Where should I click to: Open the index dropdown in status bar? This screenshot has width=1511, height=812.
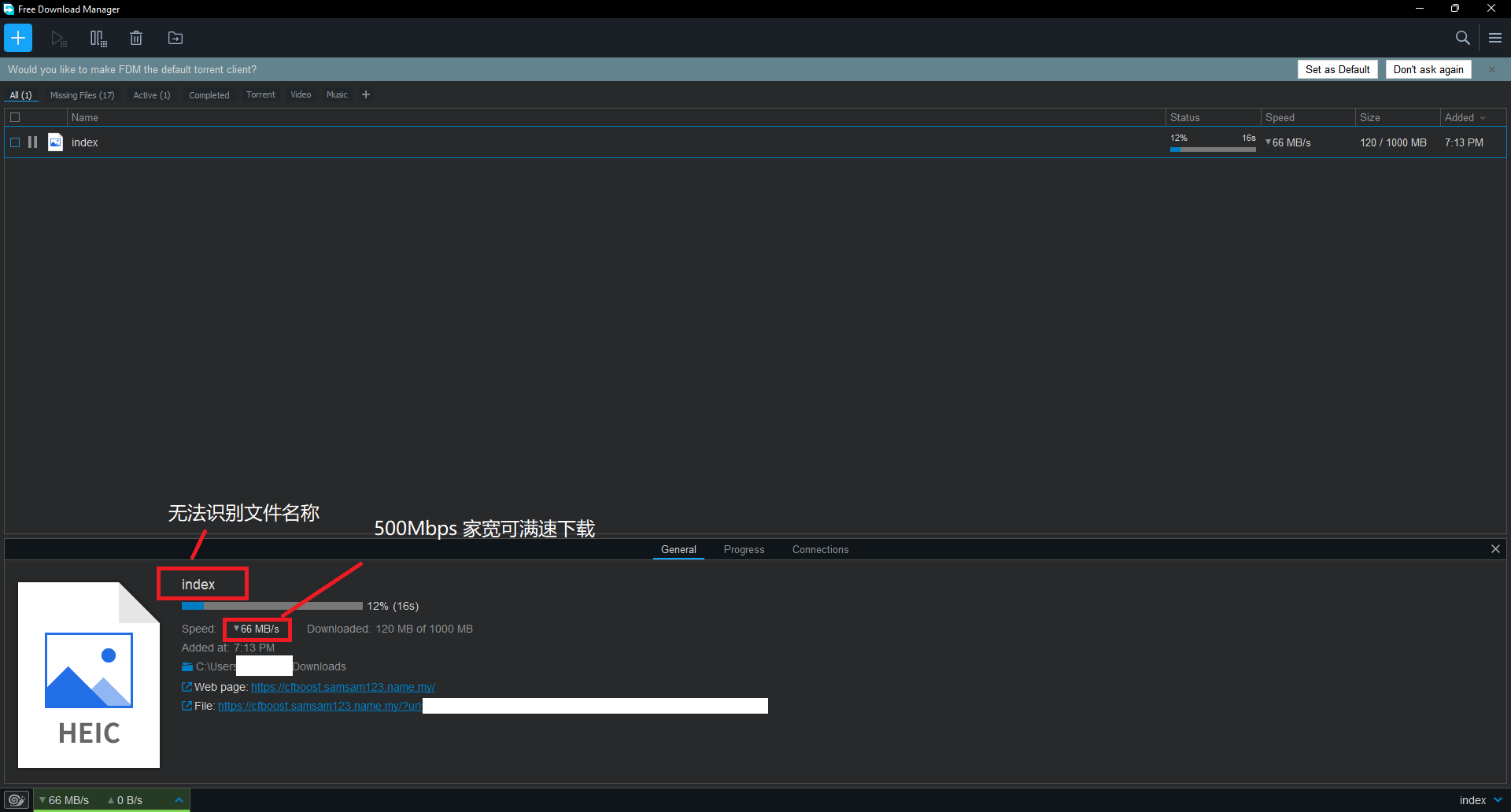(x=1498, y=800)
